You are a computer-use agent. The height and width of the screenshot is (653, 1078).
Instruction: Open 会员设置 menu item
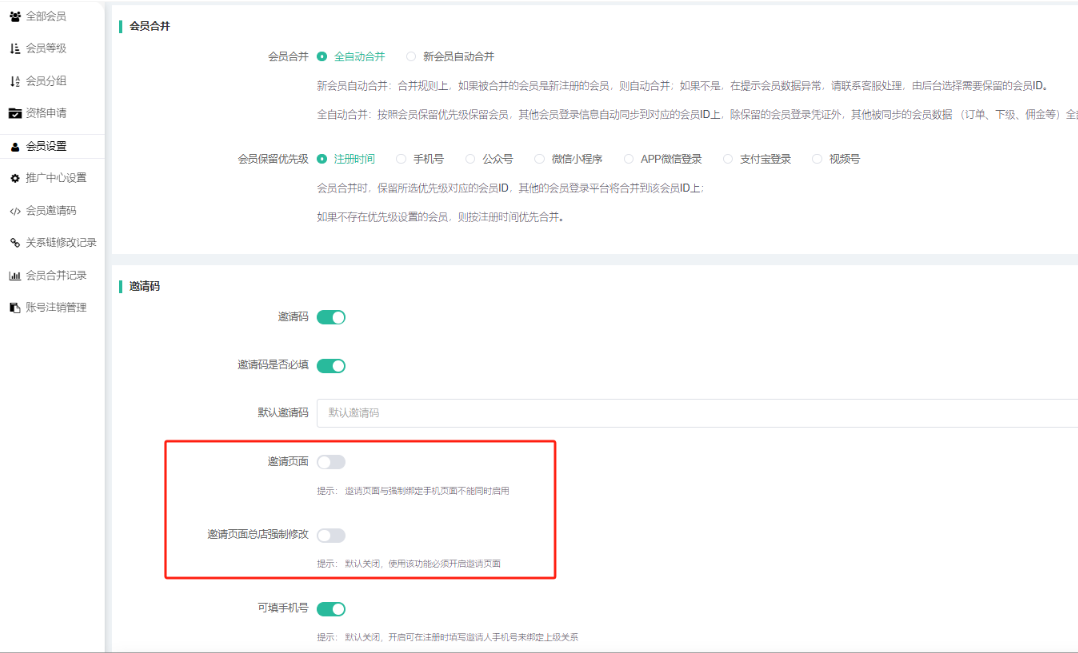pos(46,146)
